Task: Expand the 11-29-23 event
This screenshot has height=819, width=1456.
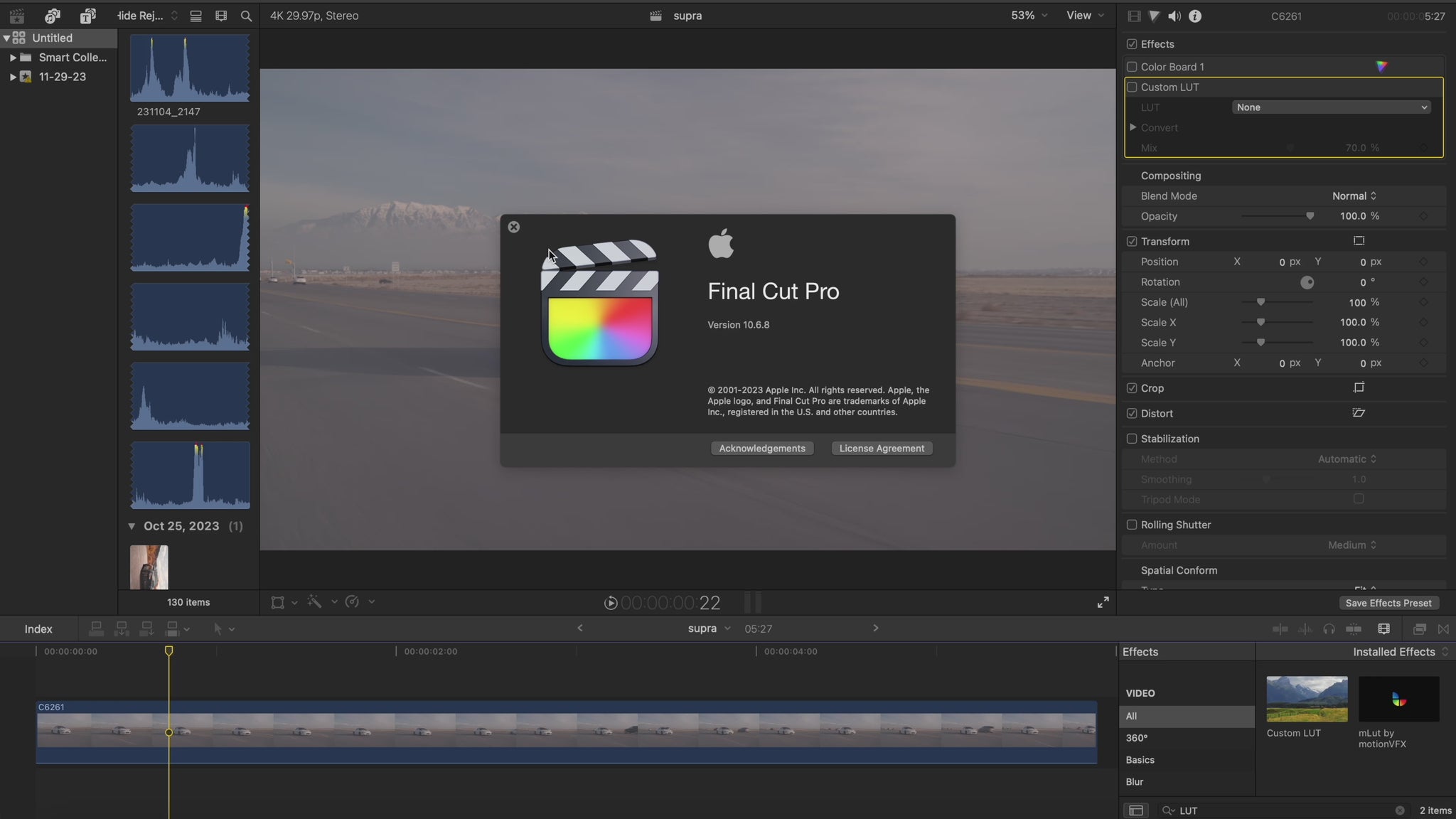Action: click(13, 77)
